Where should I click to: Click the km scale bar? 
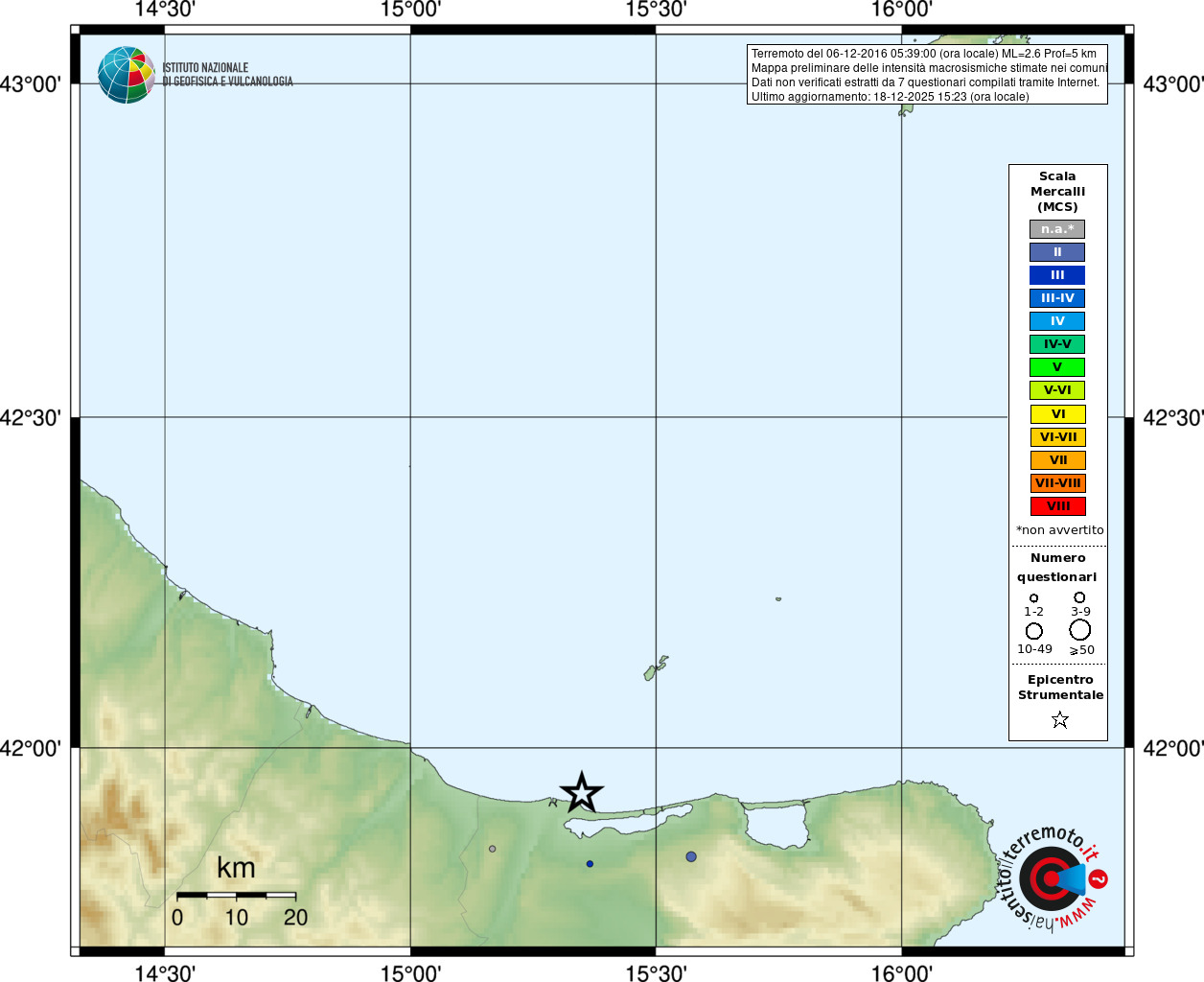[236, 895]
